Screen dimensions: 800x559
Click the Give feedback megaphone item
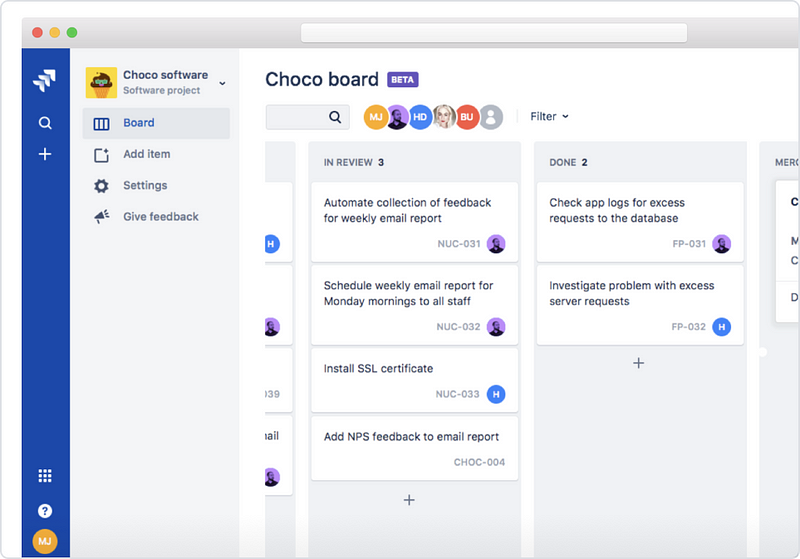click(x=160, y=217)
